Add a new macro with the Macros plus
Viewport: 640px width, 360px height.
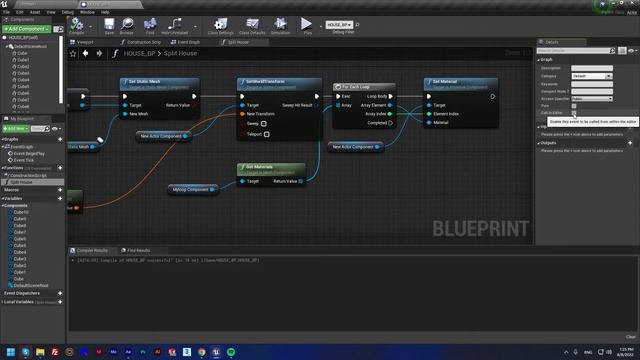[x=60, y=190]
